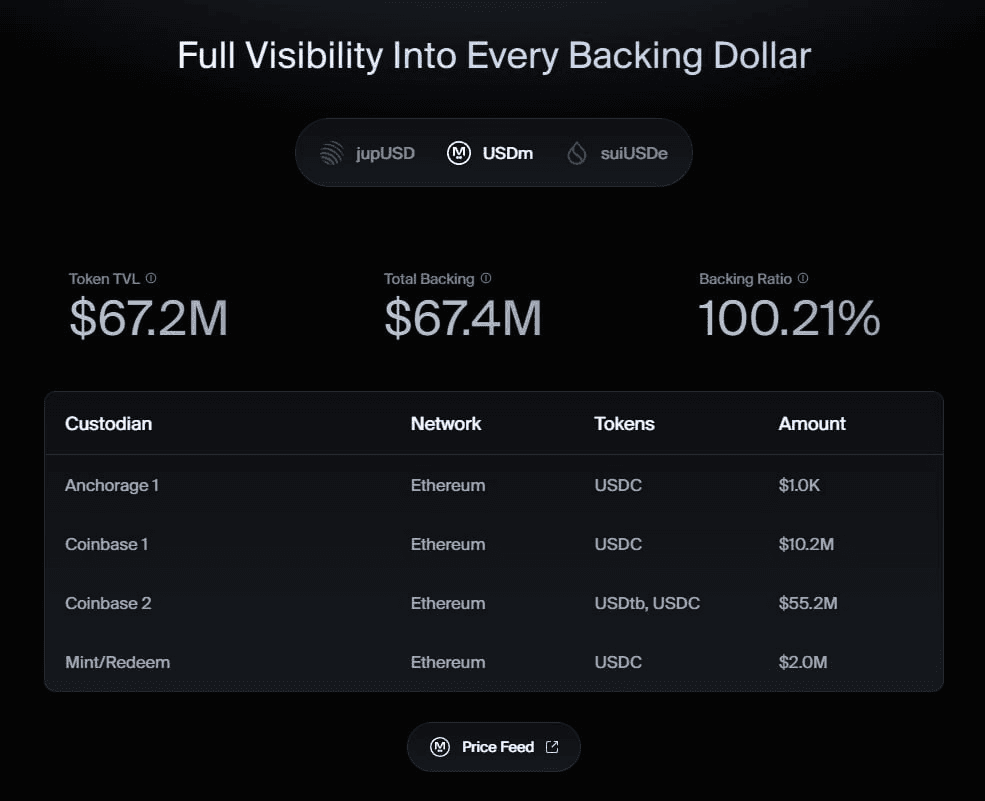
Task: Click info icon next to Backing Ratio
Action: pos(803,279)
